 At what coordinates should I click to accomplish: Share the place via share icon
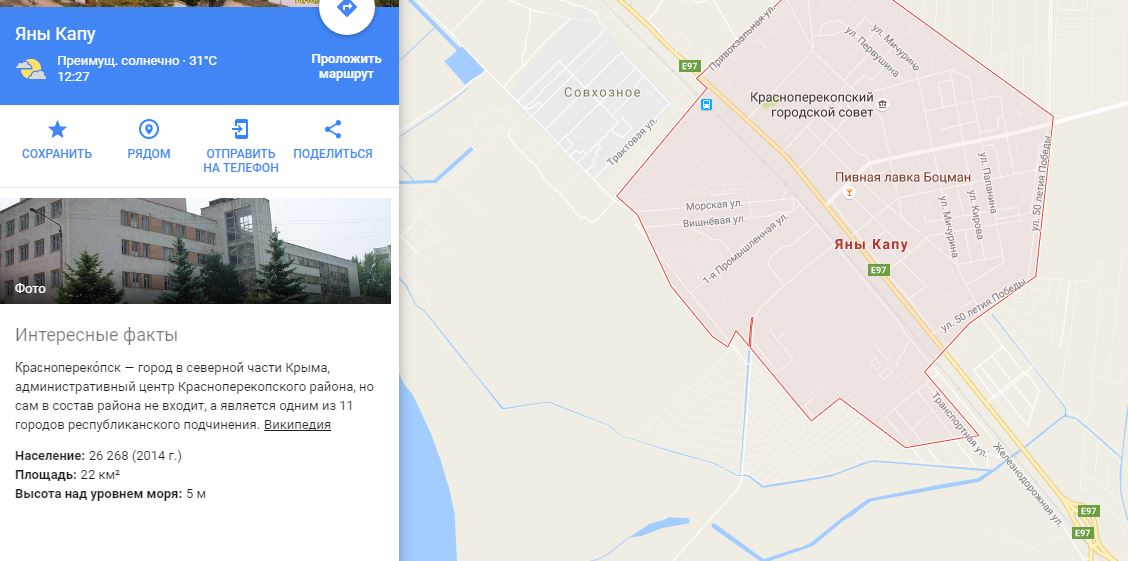(332, 129)
